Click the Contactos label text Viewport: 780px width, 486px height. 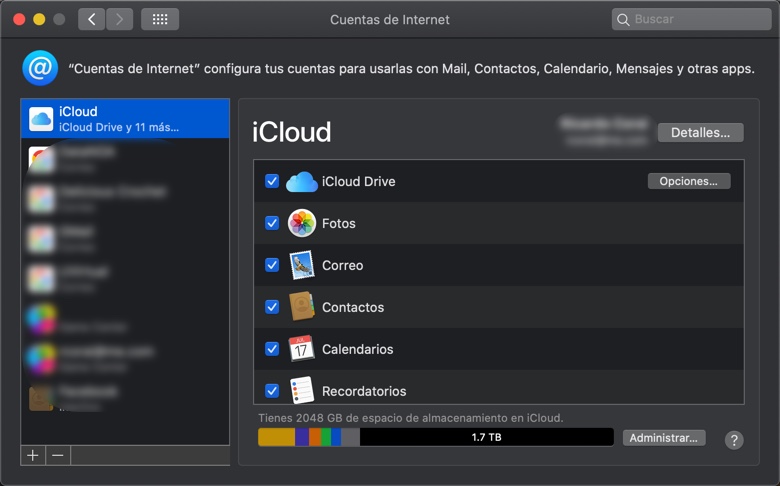point(353,307)
